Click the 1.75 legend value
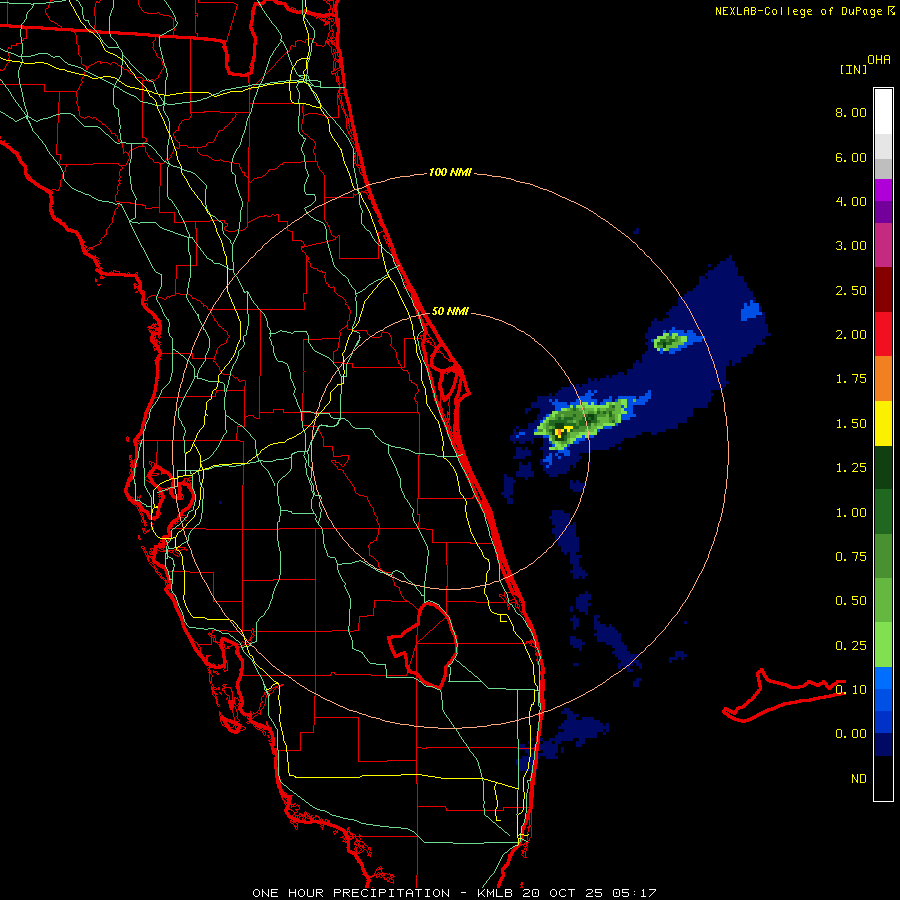 pos(851,379)
